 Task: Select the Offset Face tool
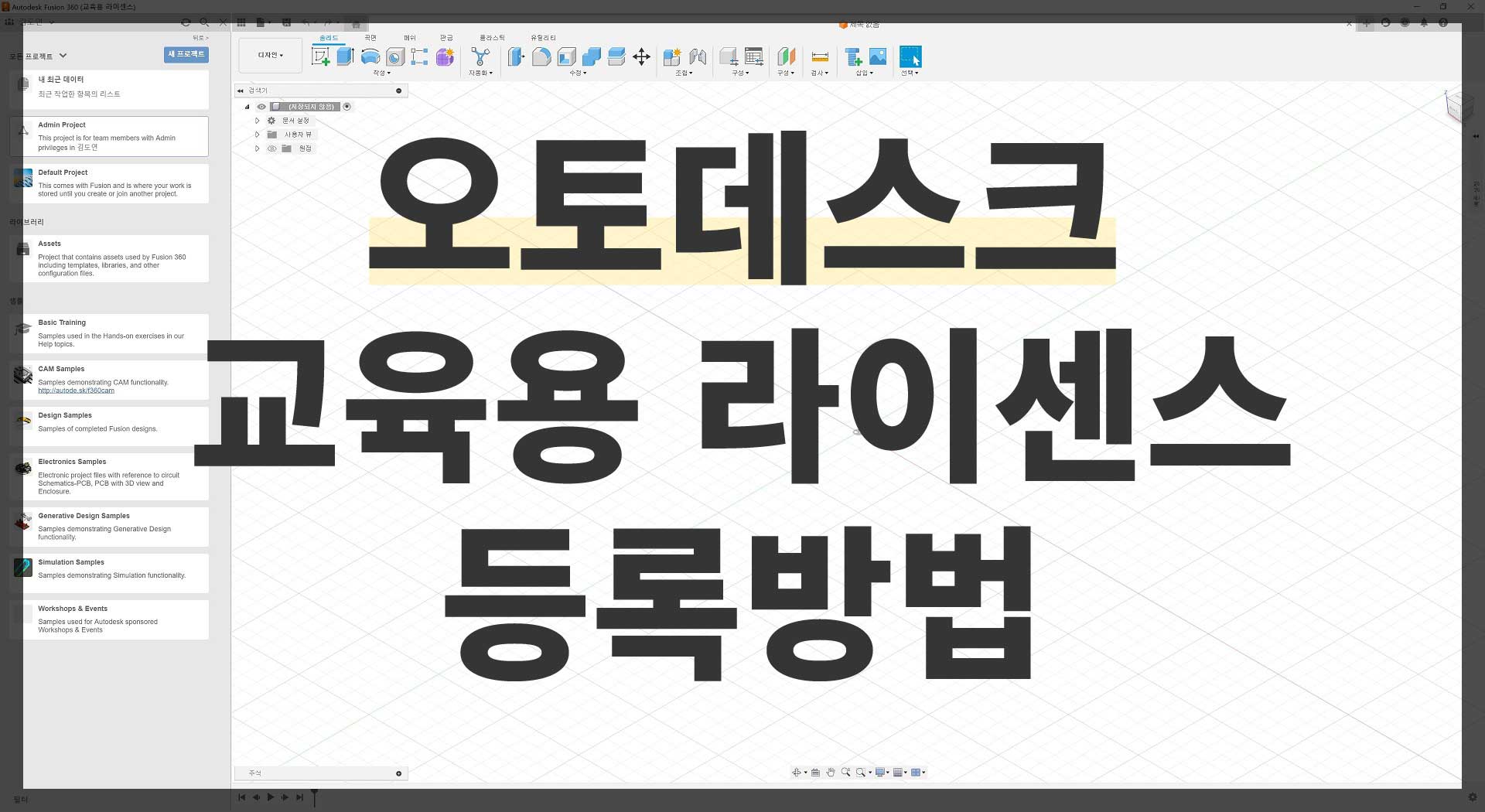point(616,56)
